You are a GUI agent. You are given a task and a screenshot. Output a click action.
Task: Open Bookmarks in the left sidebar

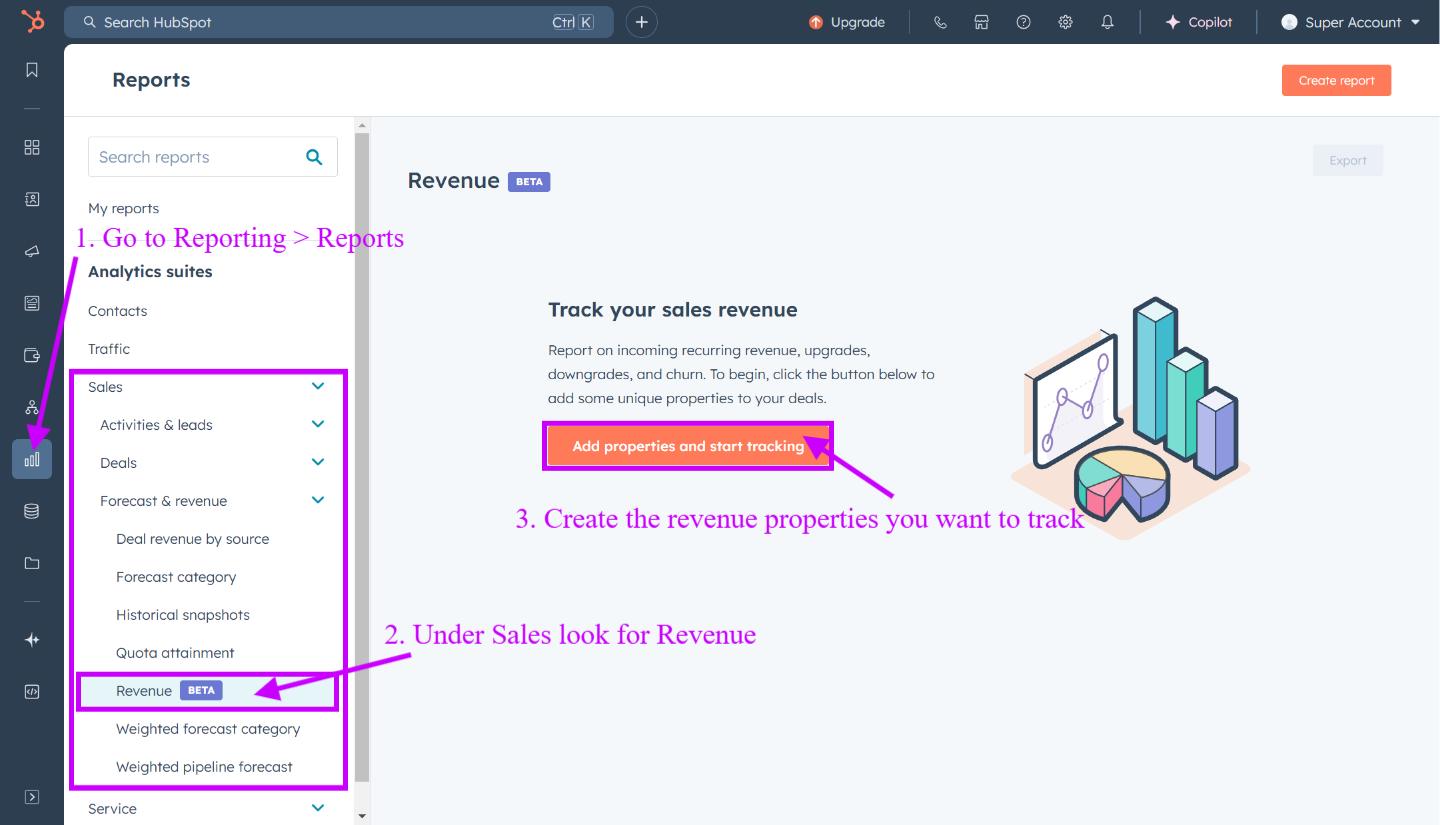coord(32,70)
